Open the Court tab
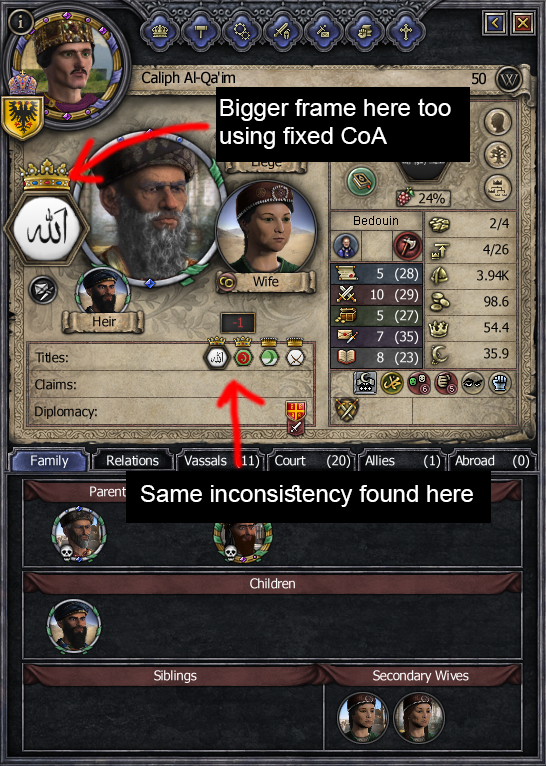 click(x=311, y=461)
